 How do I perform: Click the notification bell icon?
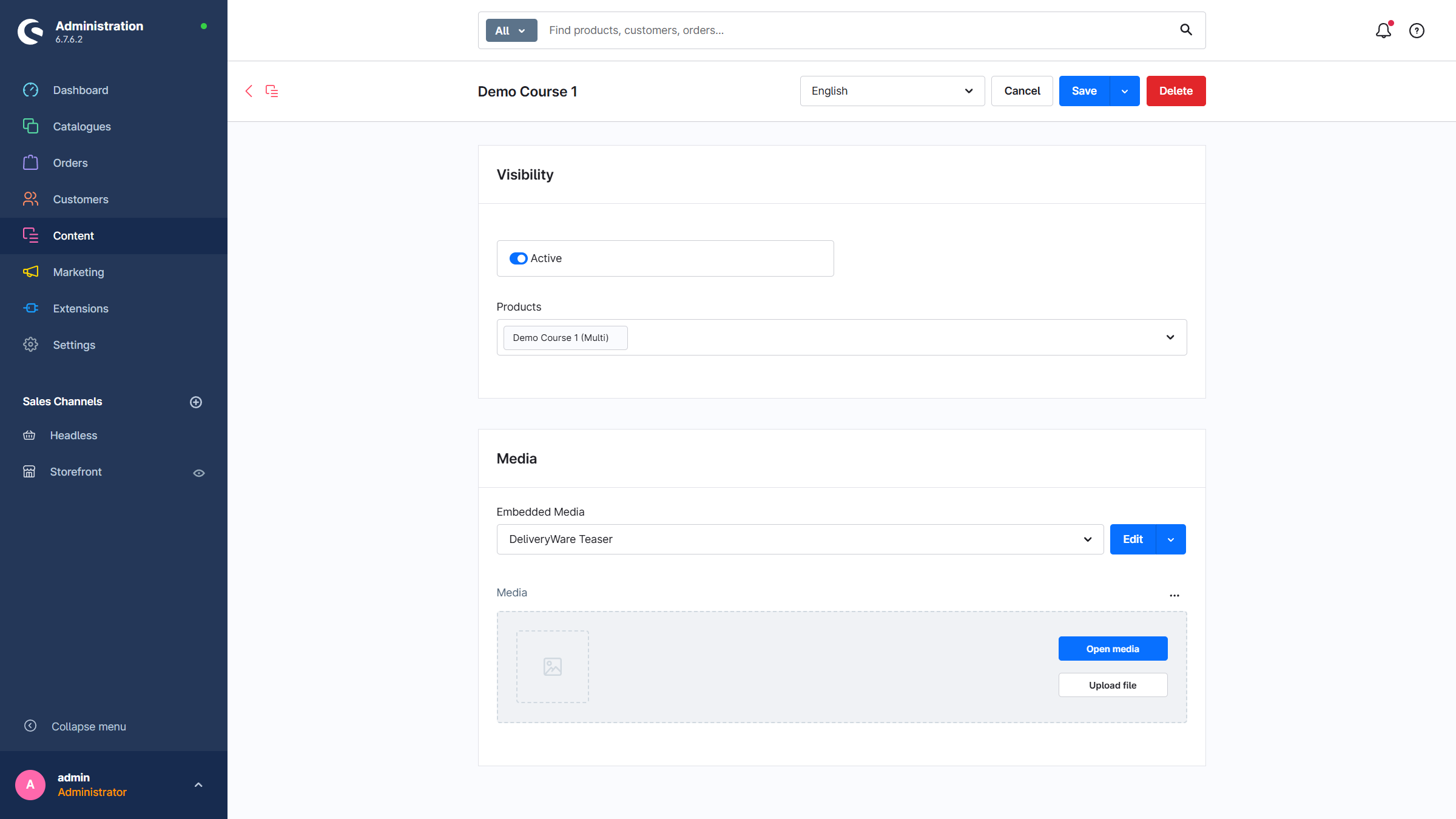1383,30
